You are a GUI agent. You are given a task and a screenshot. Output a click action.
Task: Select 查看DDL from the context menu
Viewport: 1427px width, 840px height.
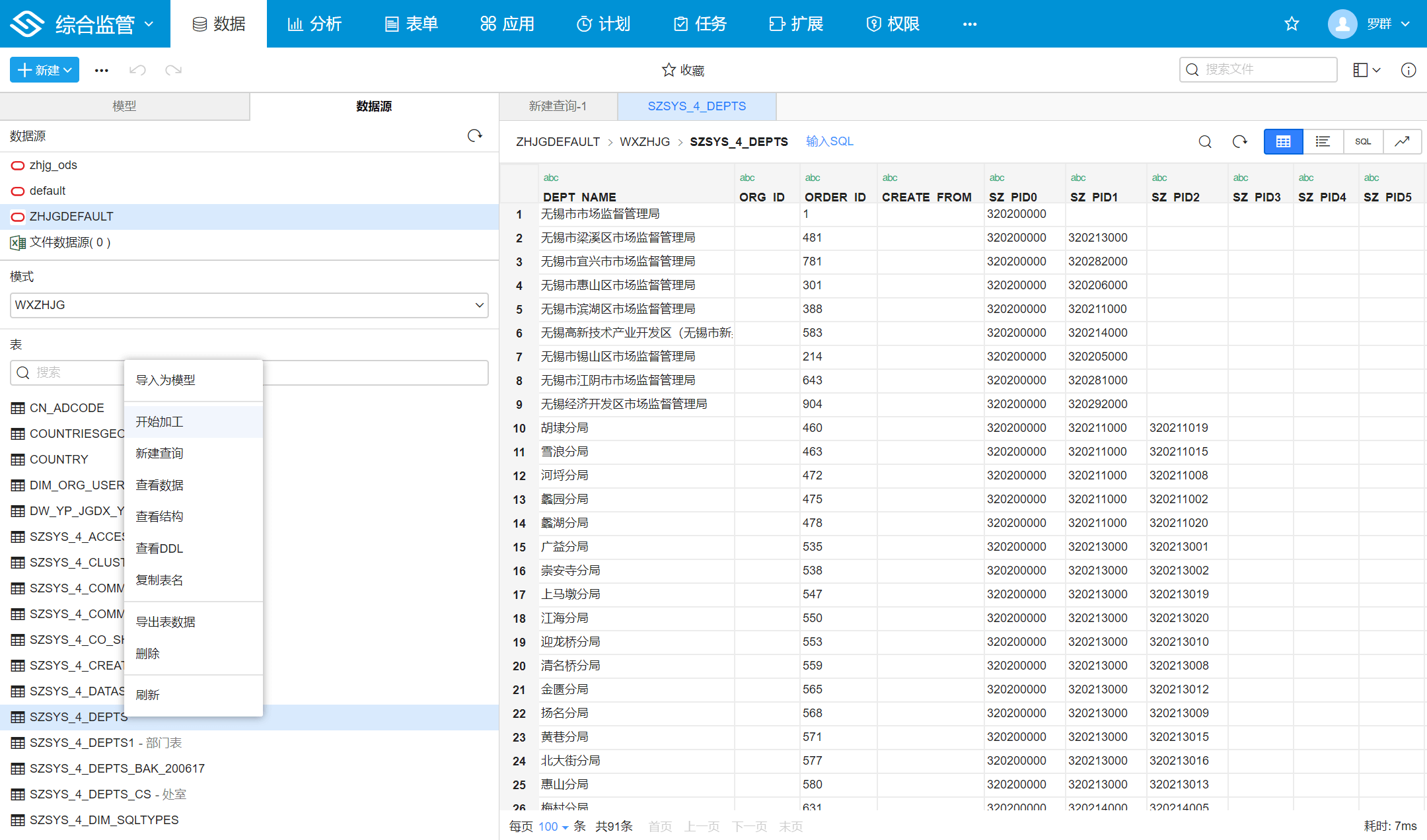159,547
